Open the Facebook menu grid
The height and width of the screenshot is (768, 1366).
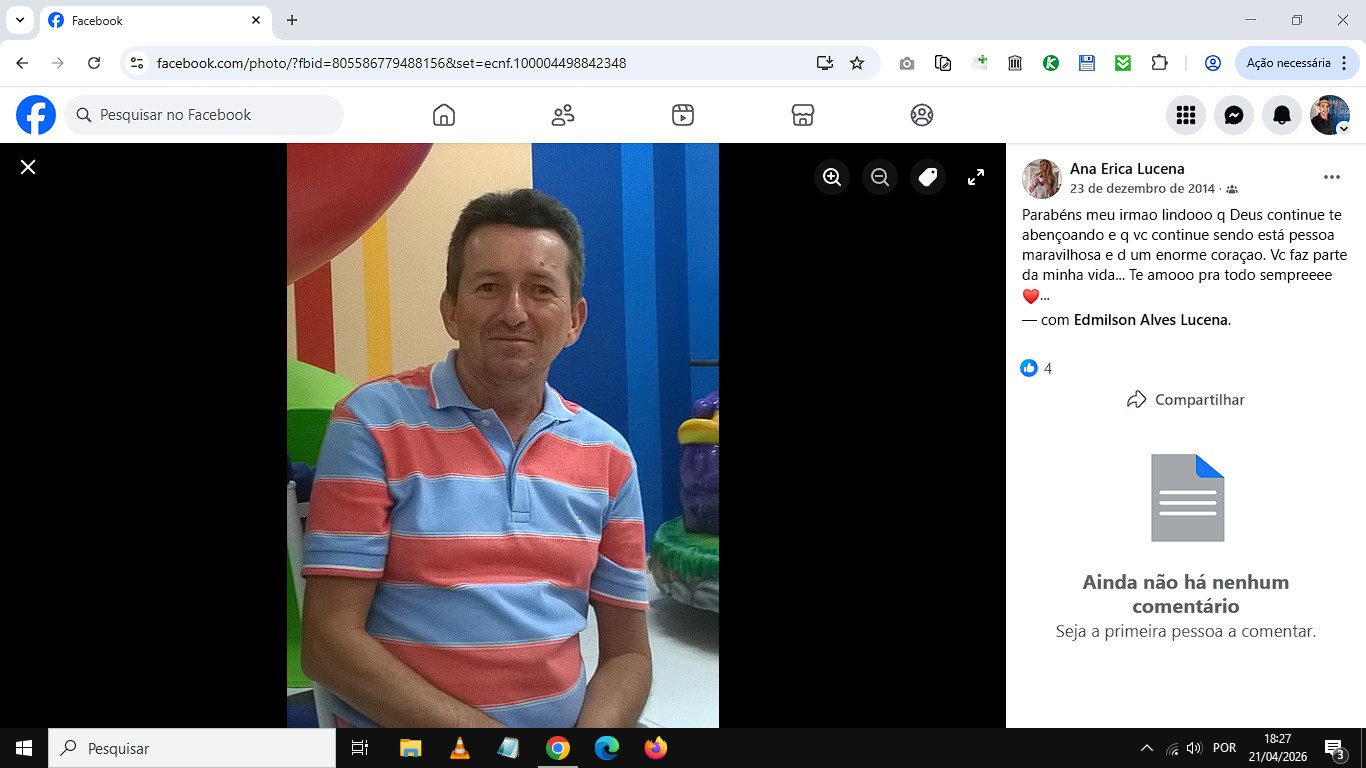tap(1186, 115)
